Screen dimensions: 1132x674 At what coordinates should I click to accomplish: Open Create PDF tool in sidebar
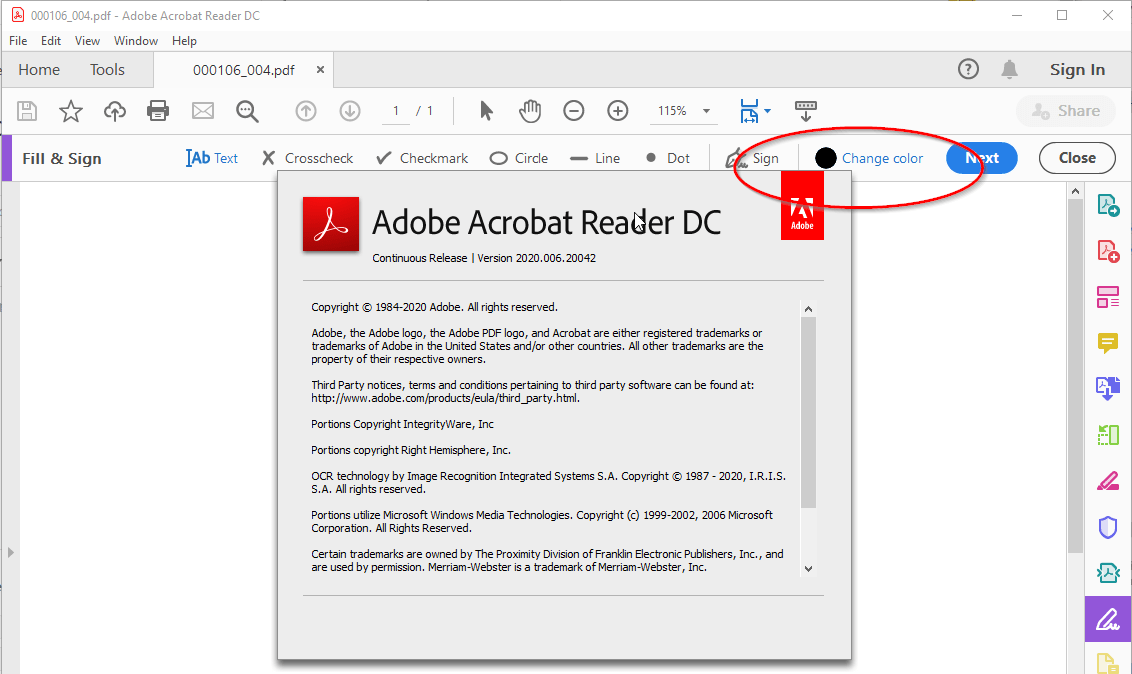coord(1108,251)
